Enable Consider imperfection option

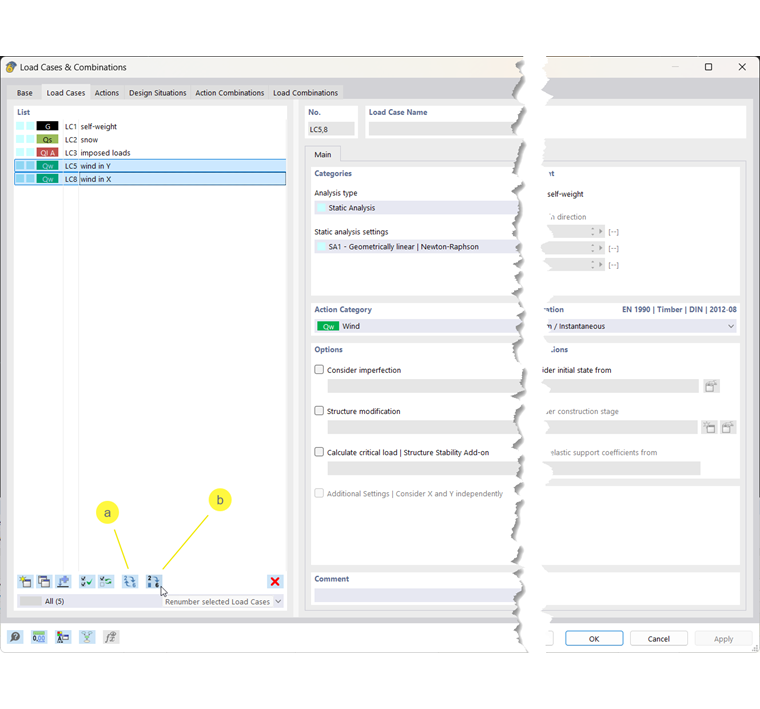pyautogui.click(x=319, y=370)
